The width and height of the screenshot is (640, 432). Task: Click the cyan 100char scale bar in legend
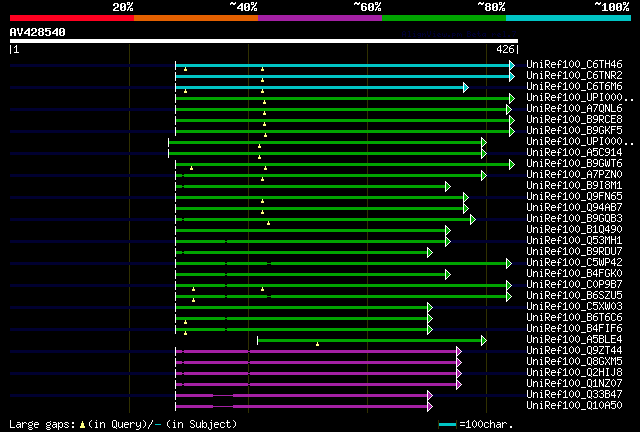click(x=447, y=425)
